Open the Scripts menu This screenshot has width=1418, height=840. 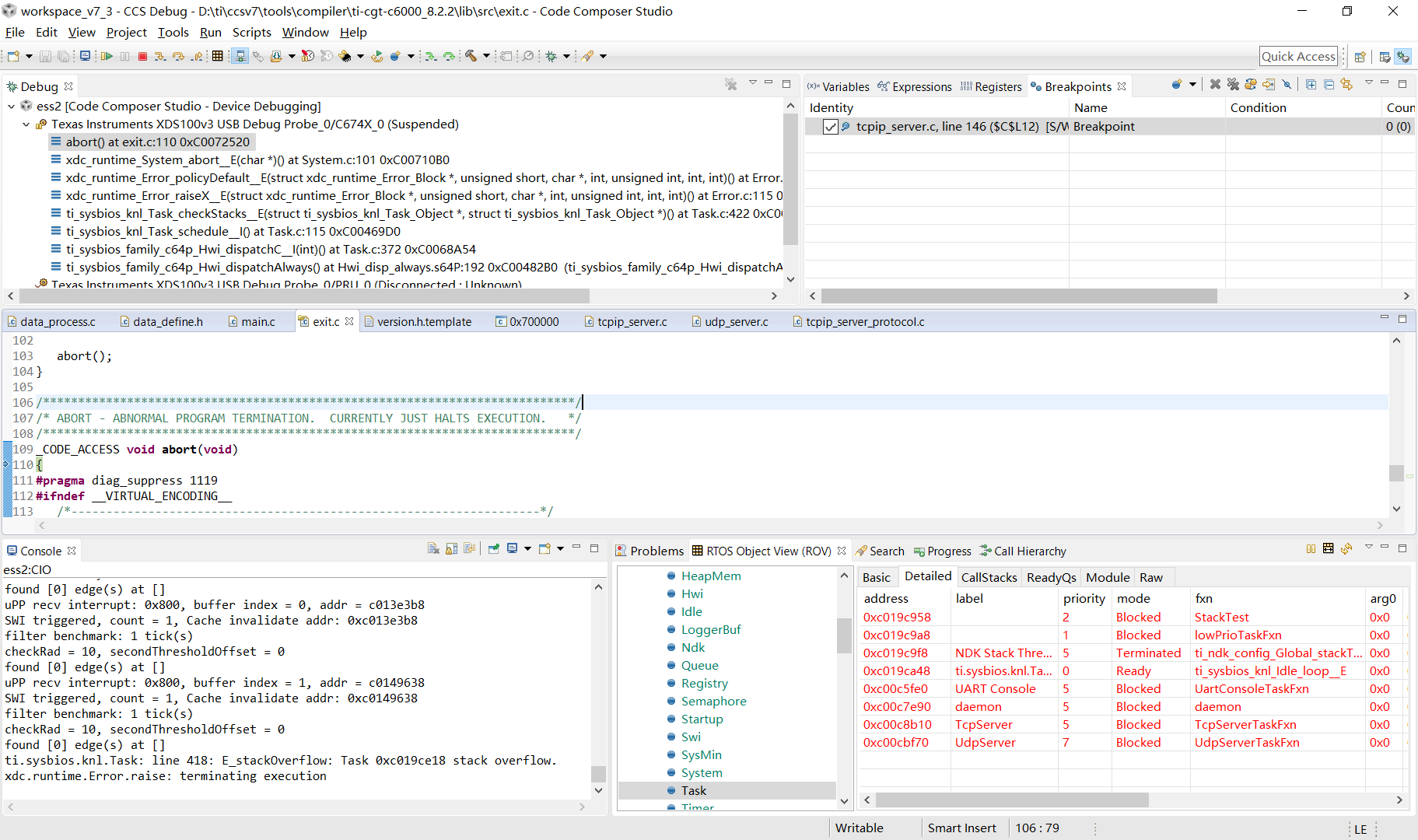pyautogui.click(x=251, y=32)
